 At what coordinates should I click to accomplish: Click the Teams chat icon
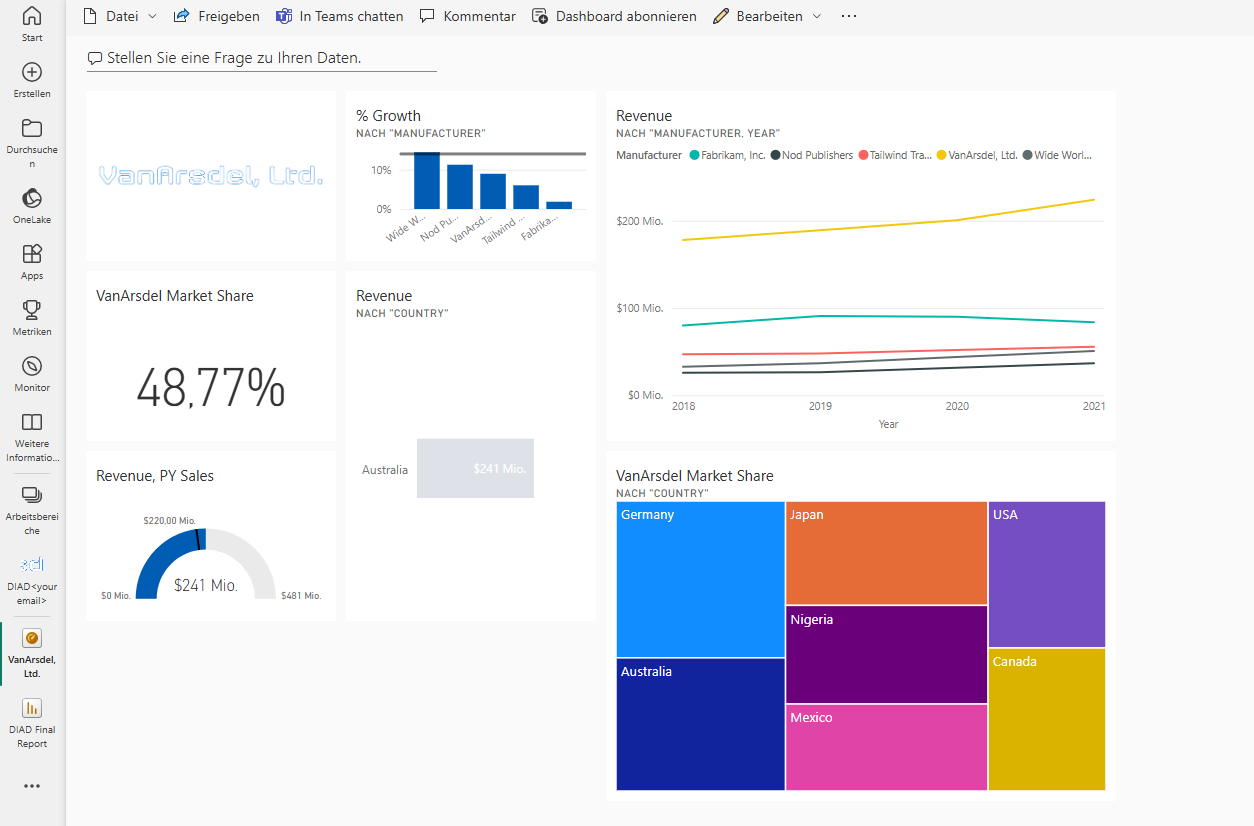(x=283, y=16)
